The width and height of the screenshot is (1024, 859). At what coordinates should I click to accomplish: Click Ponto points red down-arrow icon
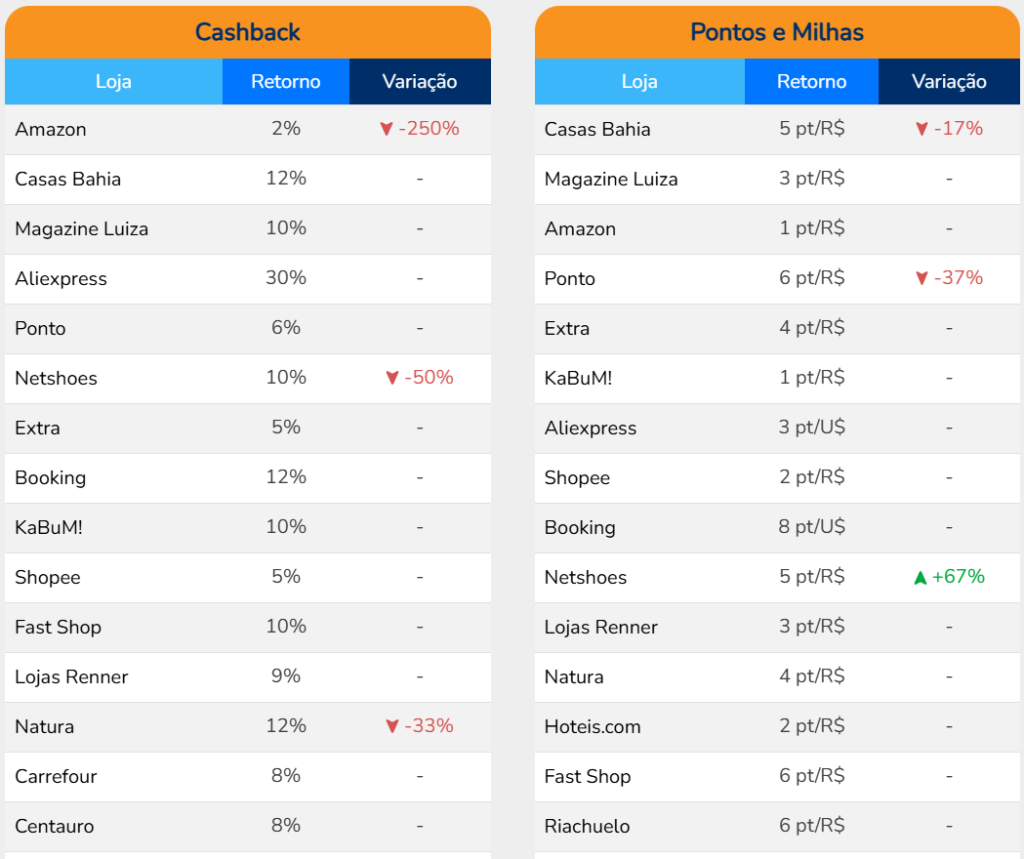click(x=922, y=278)
